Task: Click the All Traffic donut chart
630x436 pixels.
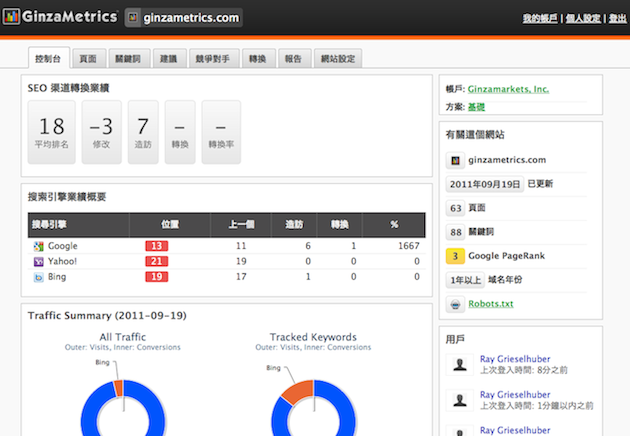Action: coord(123,408)
